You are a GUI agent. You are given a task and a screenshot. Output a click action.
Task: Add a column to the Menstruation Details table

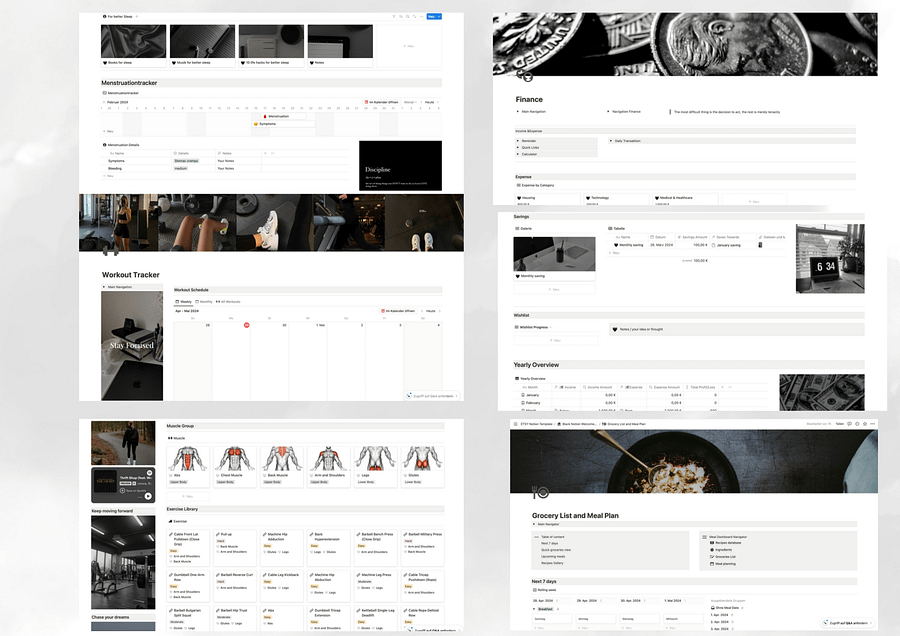pos(265,153)
